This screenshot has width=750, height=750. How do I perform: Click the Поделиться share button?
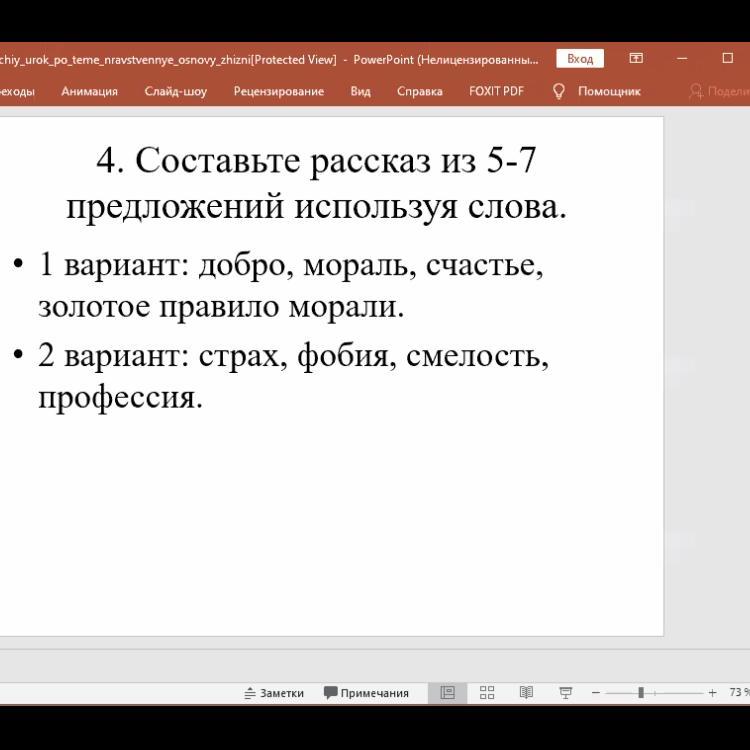tap(720, 91)
